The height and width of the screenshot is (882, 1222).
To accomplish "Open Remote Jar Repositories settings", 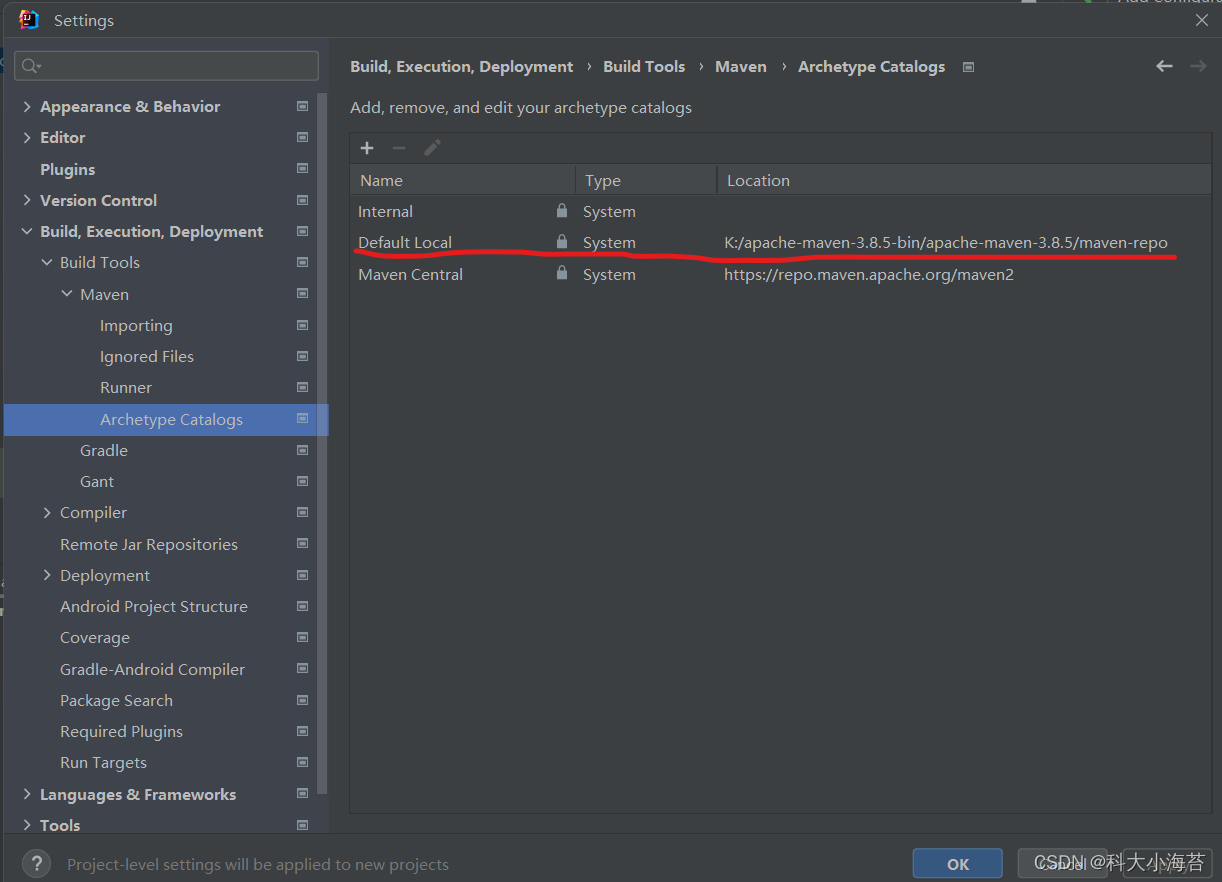I will (x=149, y=544).
